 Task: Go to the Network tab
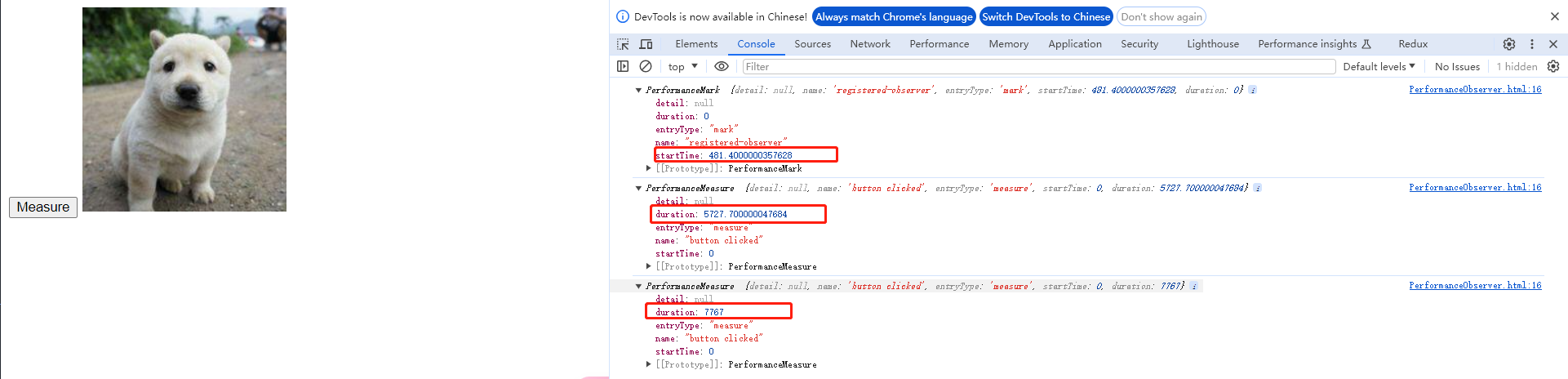(x=870, y=44)
